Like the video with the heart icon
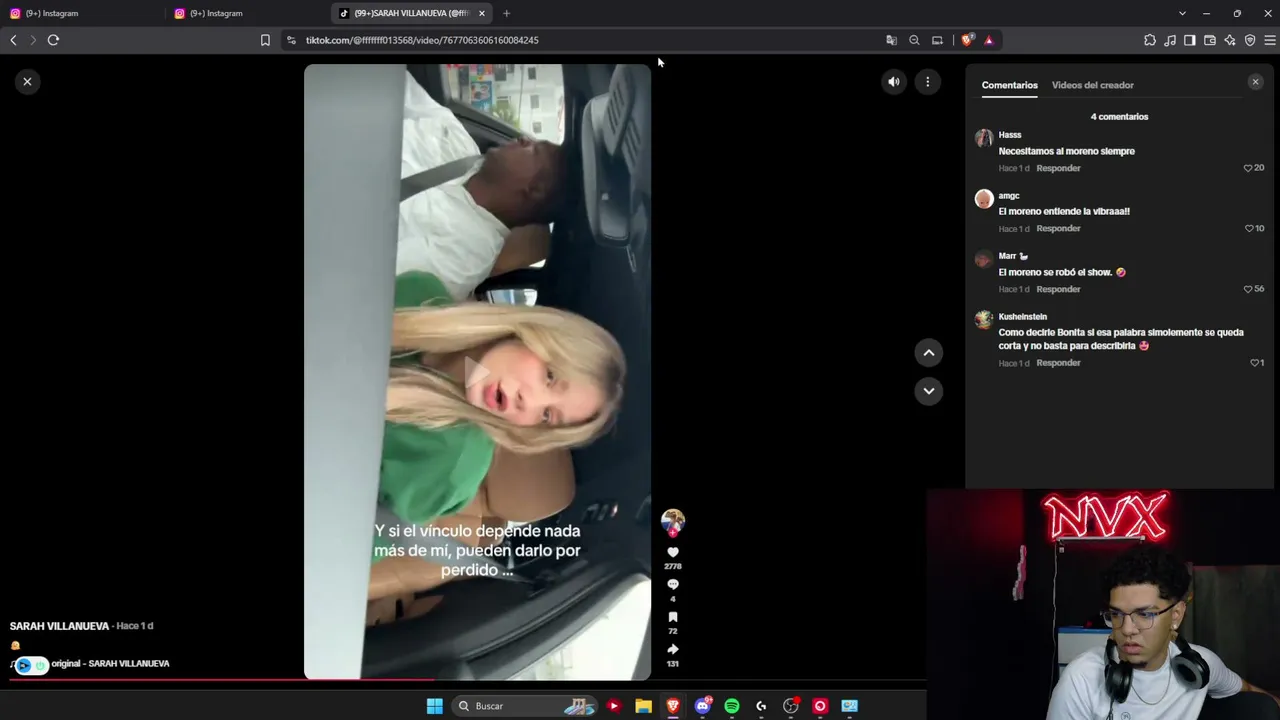The height and width of the screenshot is (720, 1280). [673, 552]
